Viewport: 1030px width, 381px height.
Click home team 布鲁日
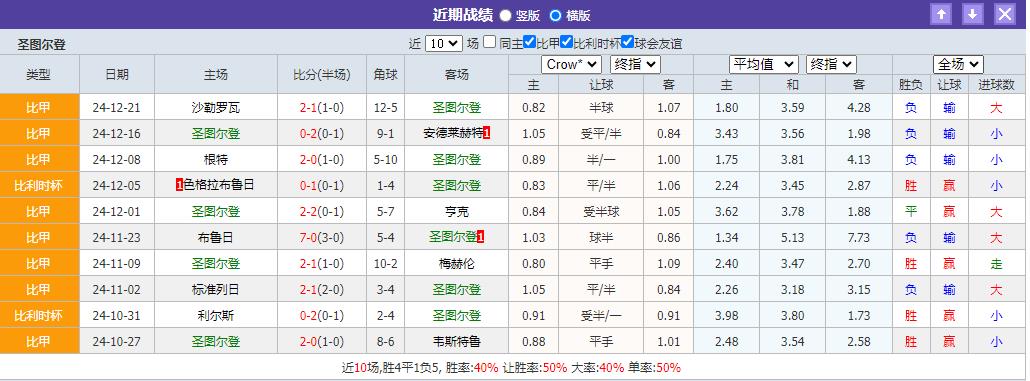215,238
